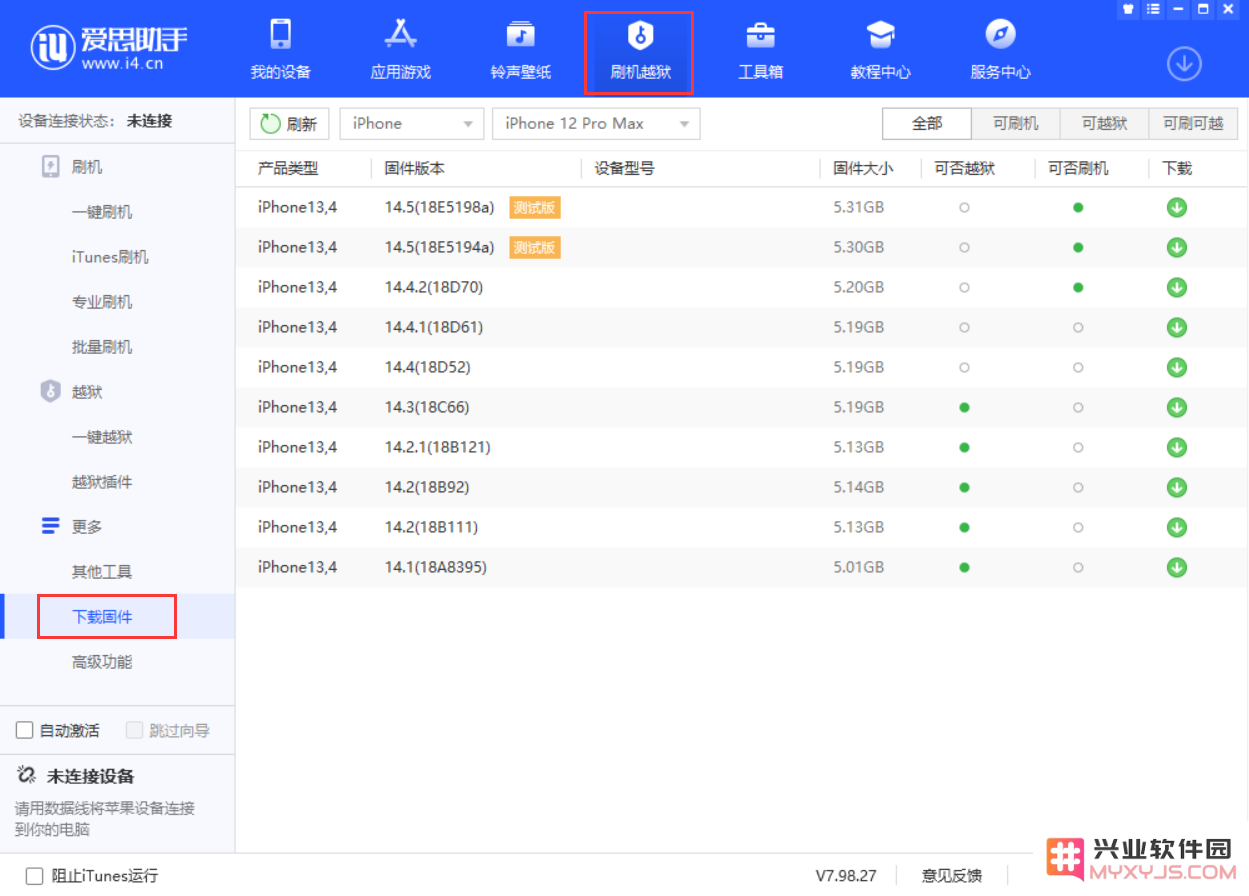Filter by 可刷可越 tab
This screenshot has height=896, width=1249.
1193,124
